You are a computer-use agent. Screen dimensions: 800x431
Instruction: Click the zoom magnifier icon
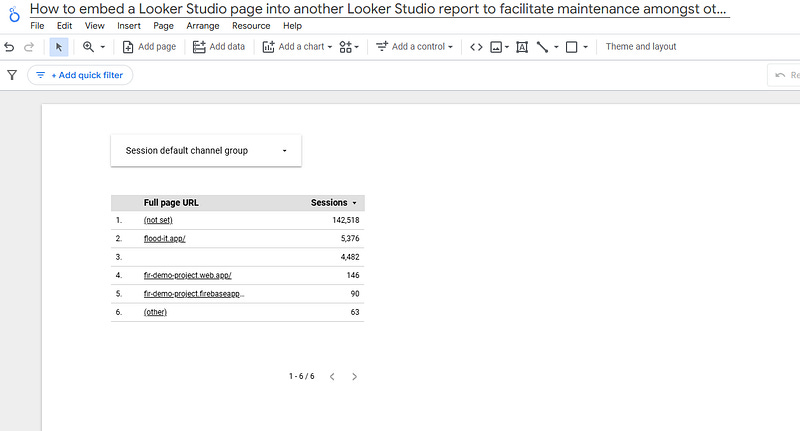click(x=88, y=46)
